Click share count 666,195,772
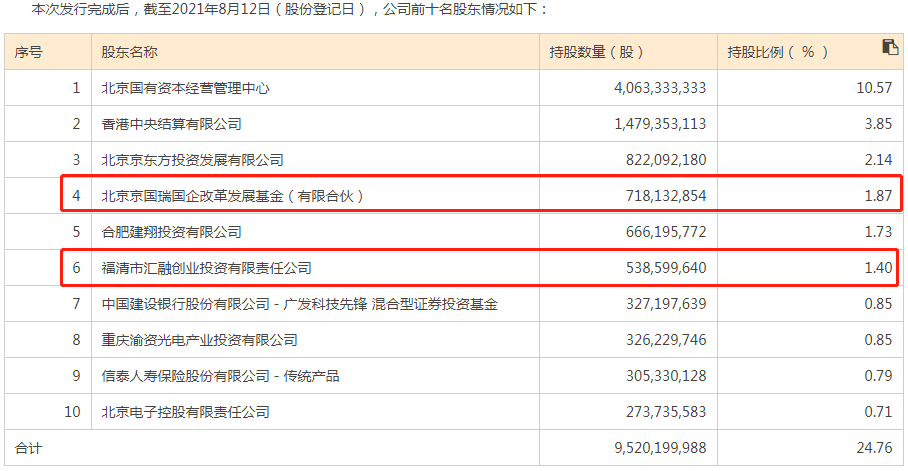This screenshot has height=471, width=908. click(666, 232)
